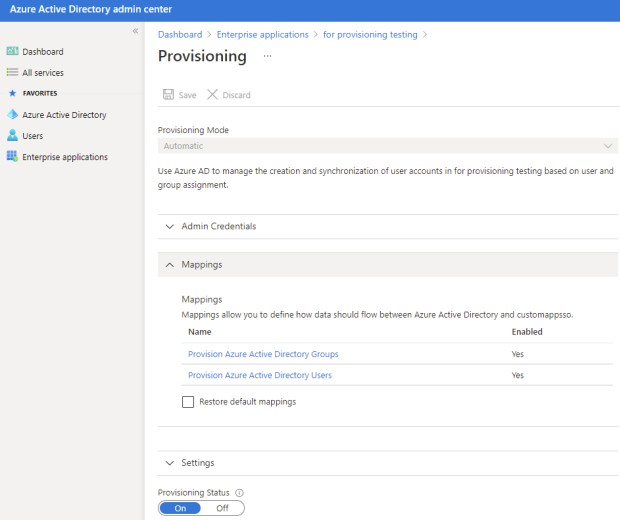
Task: Click the 'for provisioning testing' breadcrumb
Action: (x=370, y=34)
